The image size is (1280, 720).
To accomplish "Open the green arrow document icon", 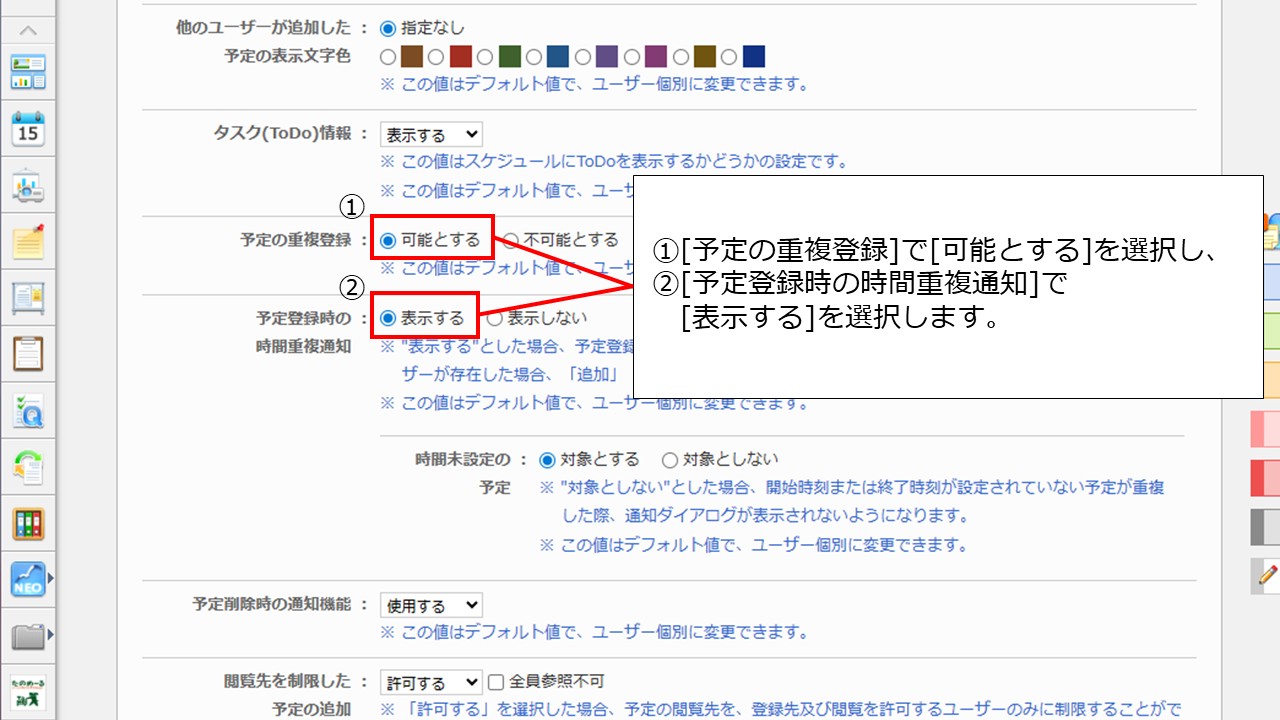I will point(29,467).
